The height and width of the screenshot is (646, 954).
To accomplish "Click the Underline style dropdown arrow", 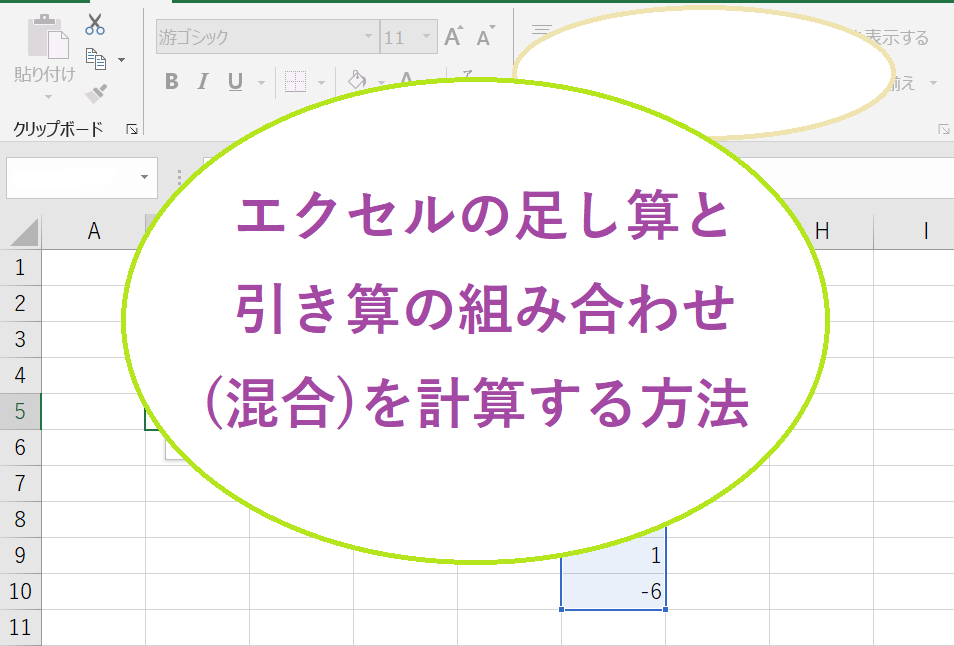I will (x=259, y=84).
